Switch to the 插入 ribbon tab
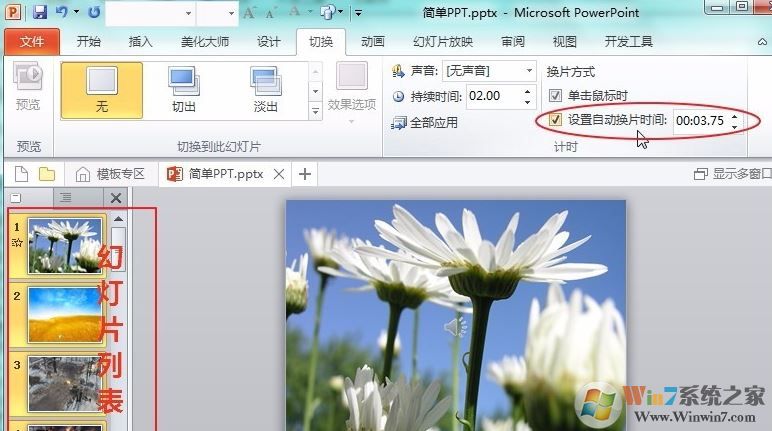The width and height of the screenshot is (772, 431). coord(140,41)
